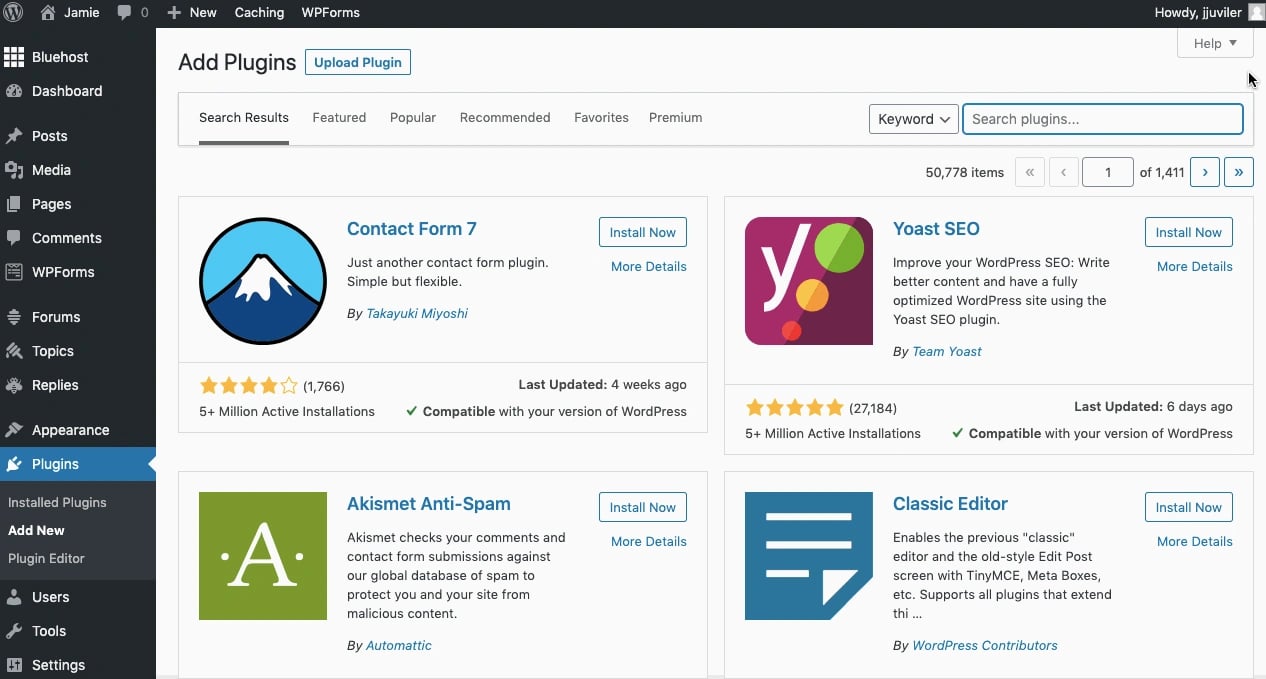Screen dimensions: 1266x679
Task: Click the Bluehost grid icon in sidebar
Action: click(x=14, y=57)
